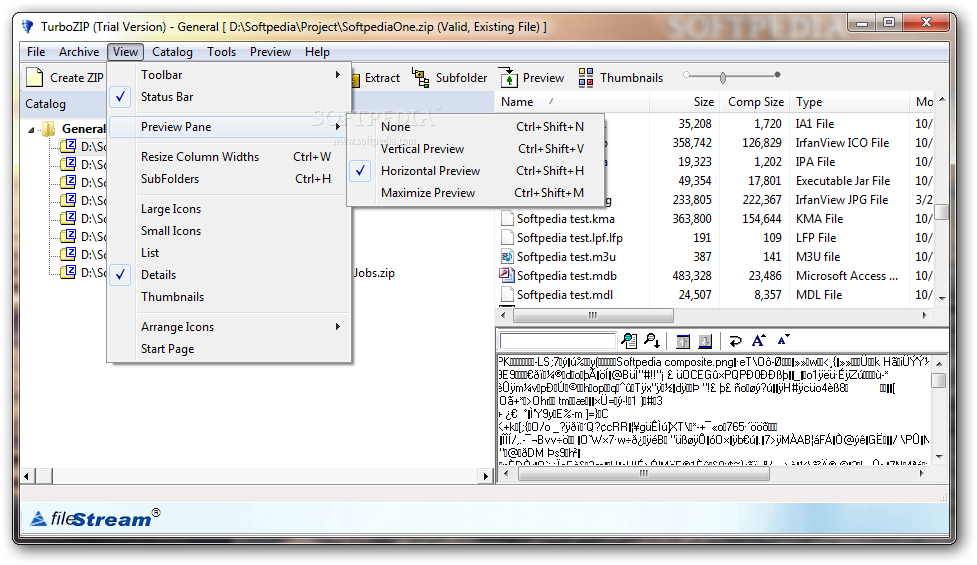Expand the Arrange Icons submenu
This screenshot has width=977, height=565.
pos(228,326)
